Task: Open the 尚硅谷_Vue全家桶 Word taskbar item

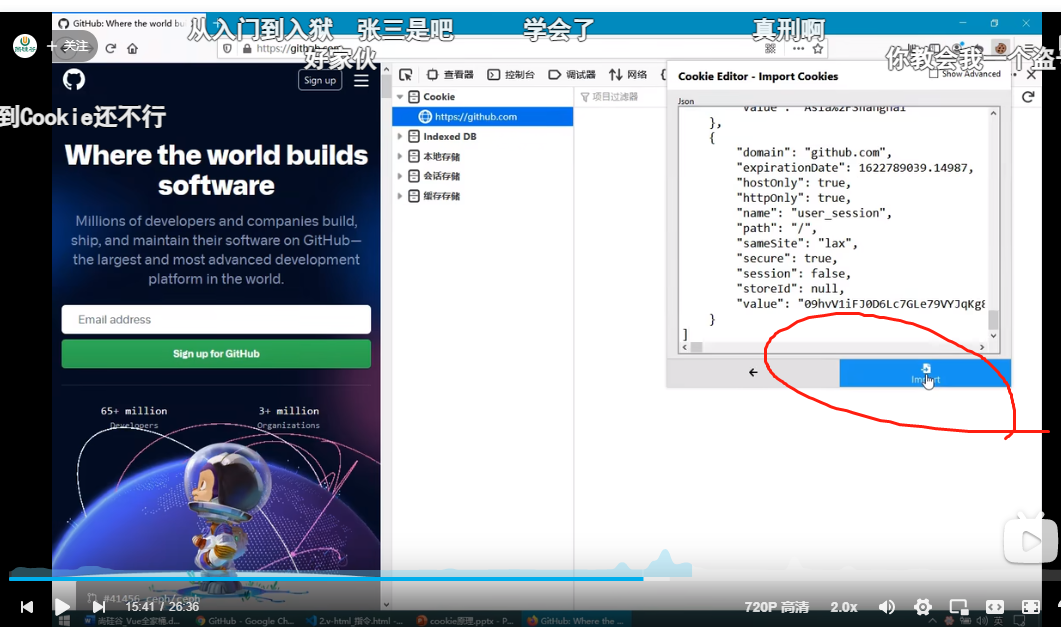Action: (134, 620)
